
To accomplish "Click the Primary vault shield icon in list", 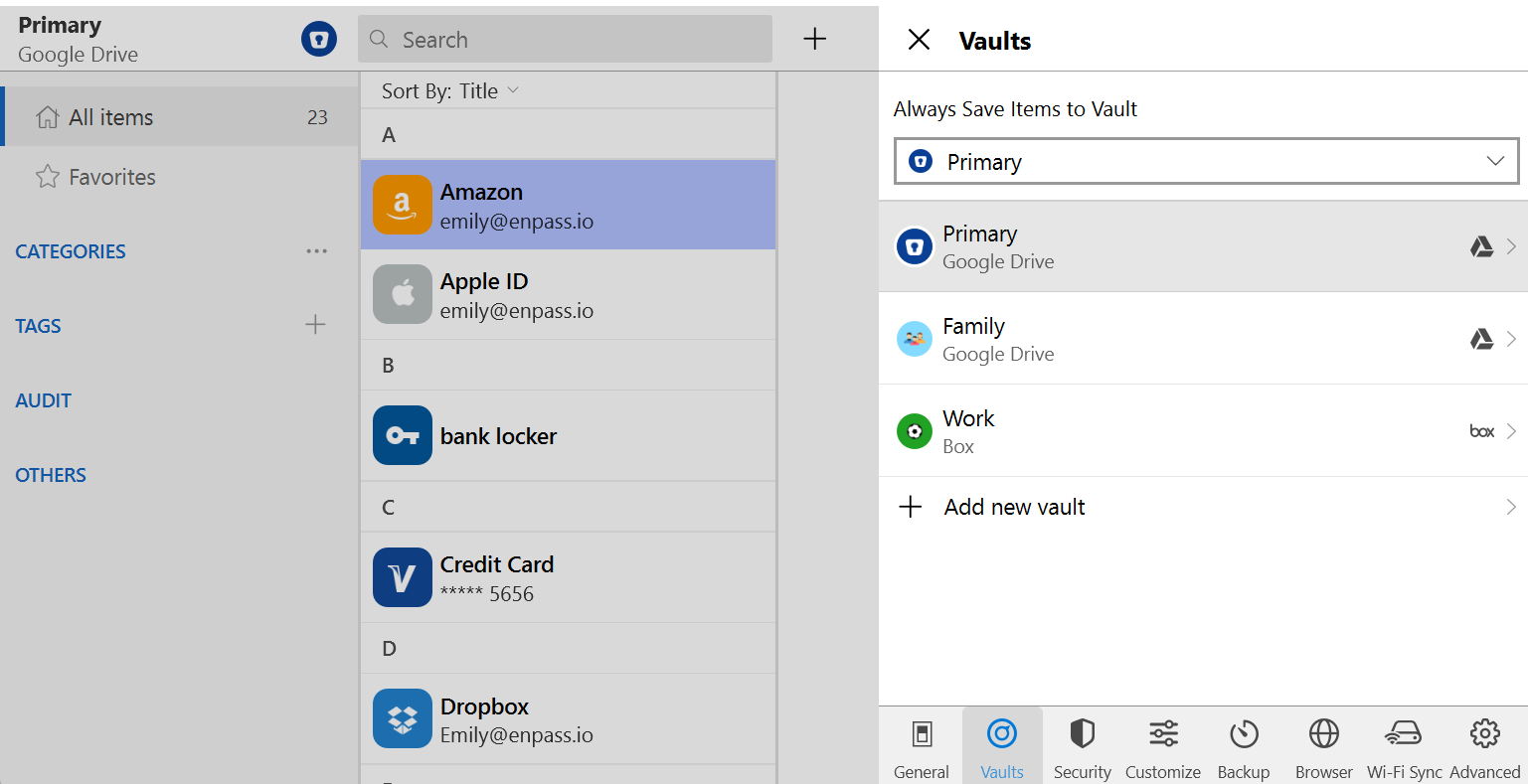I will [x=915, y=246].
